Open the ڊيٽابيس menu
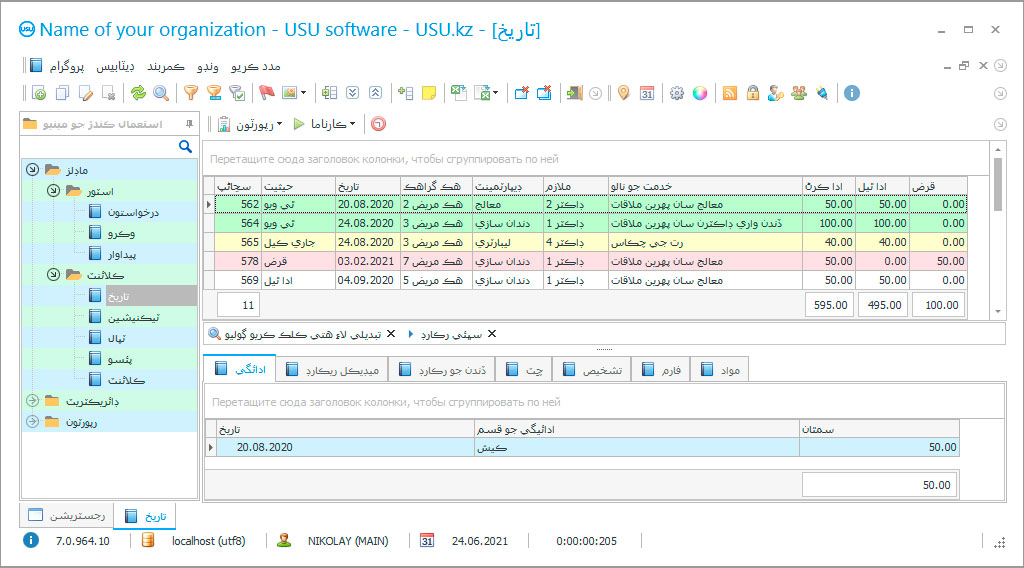This screenshot has height=568, width=1024. [116, 67]
